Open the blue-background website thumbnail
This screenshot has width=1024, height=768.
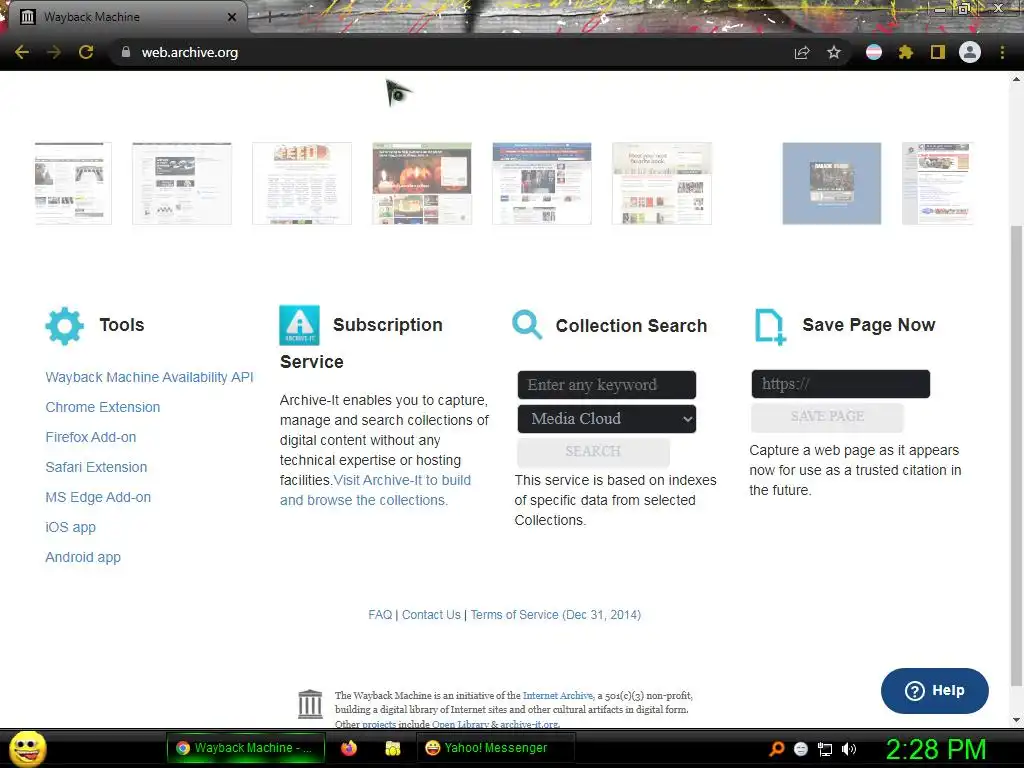point(831,184)
